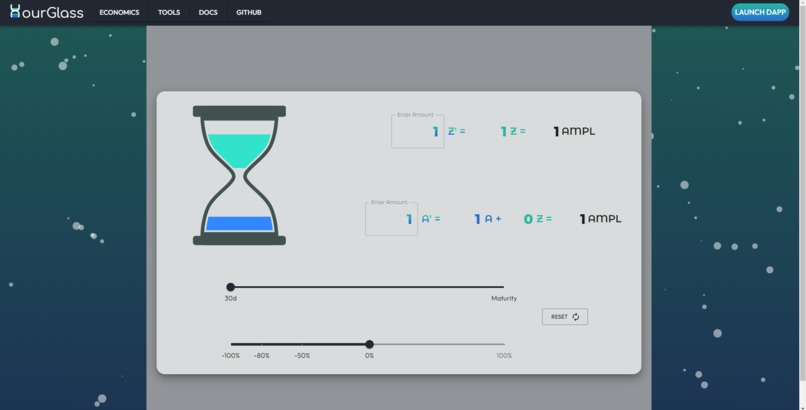Click the 1 AMPL result in A row

(600, 219)
